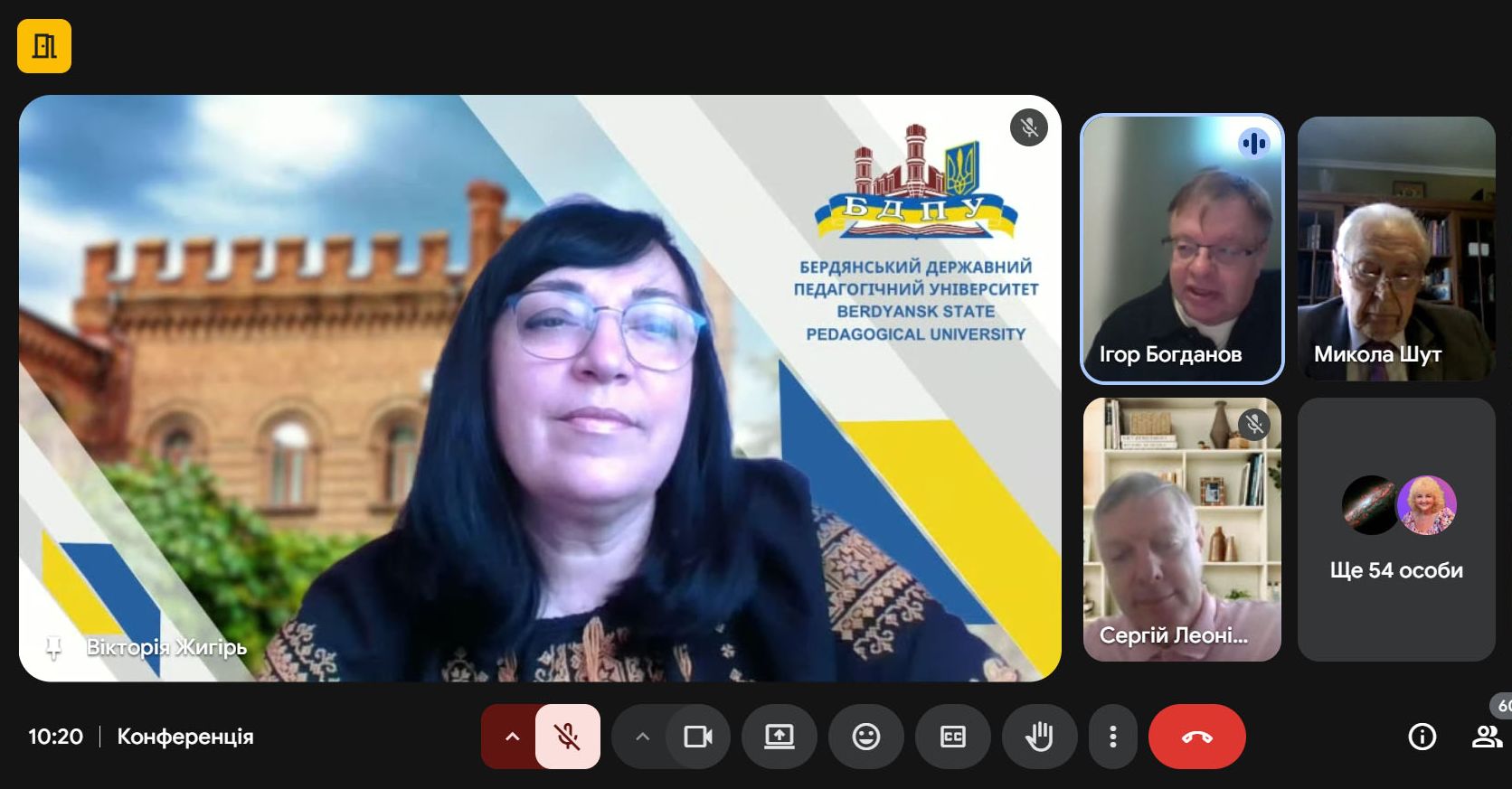This screenshot has width=1512, height=789.
Task: Unpin Вікторія Жигірь using the pin icon
Action: click(x=53, y=647)
